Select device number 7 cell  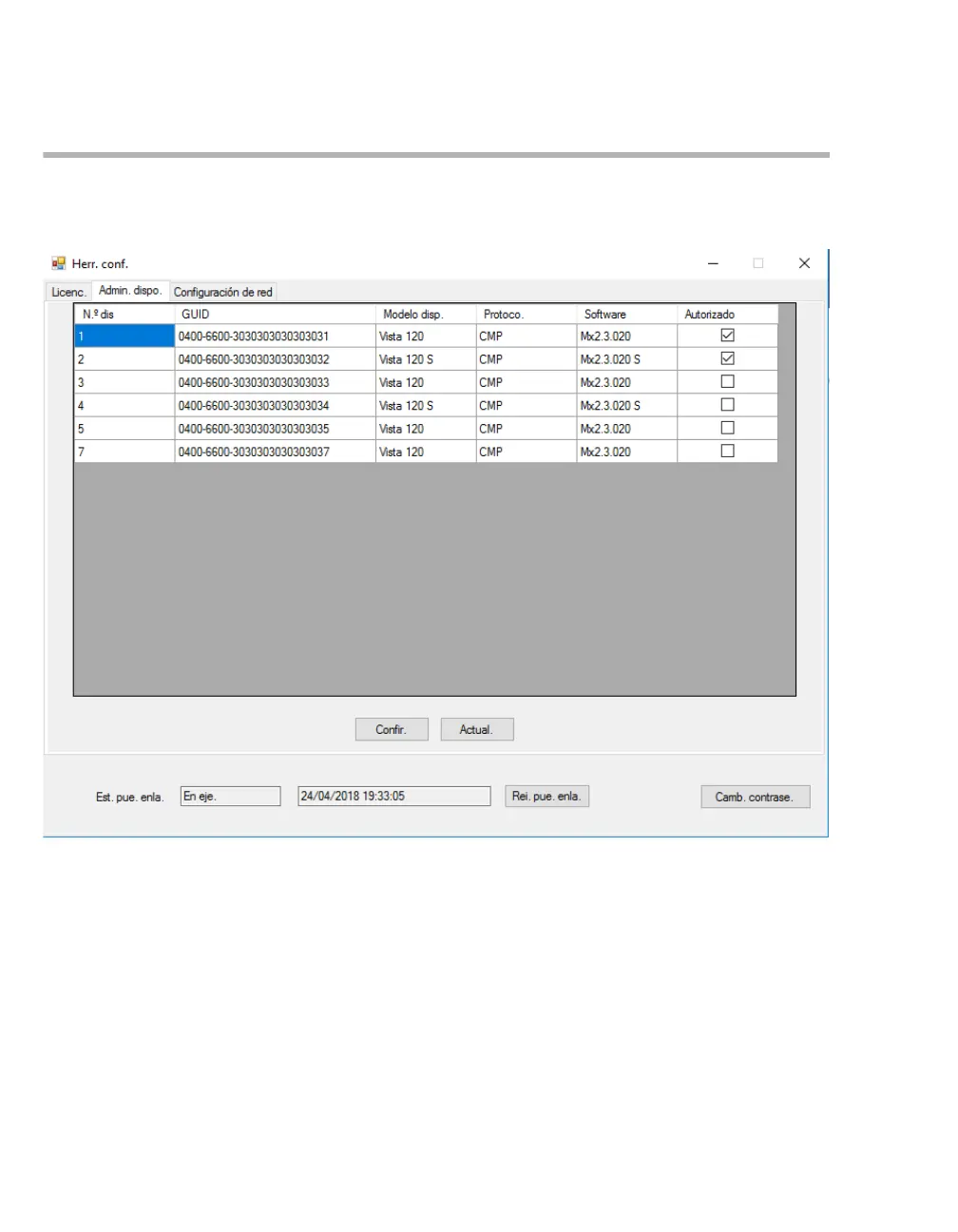pos(125,452)
